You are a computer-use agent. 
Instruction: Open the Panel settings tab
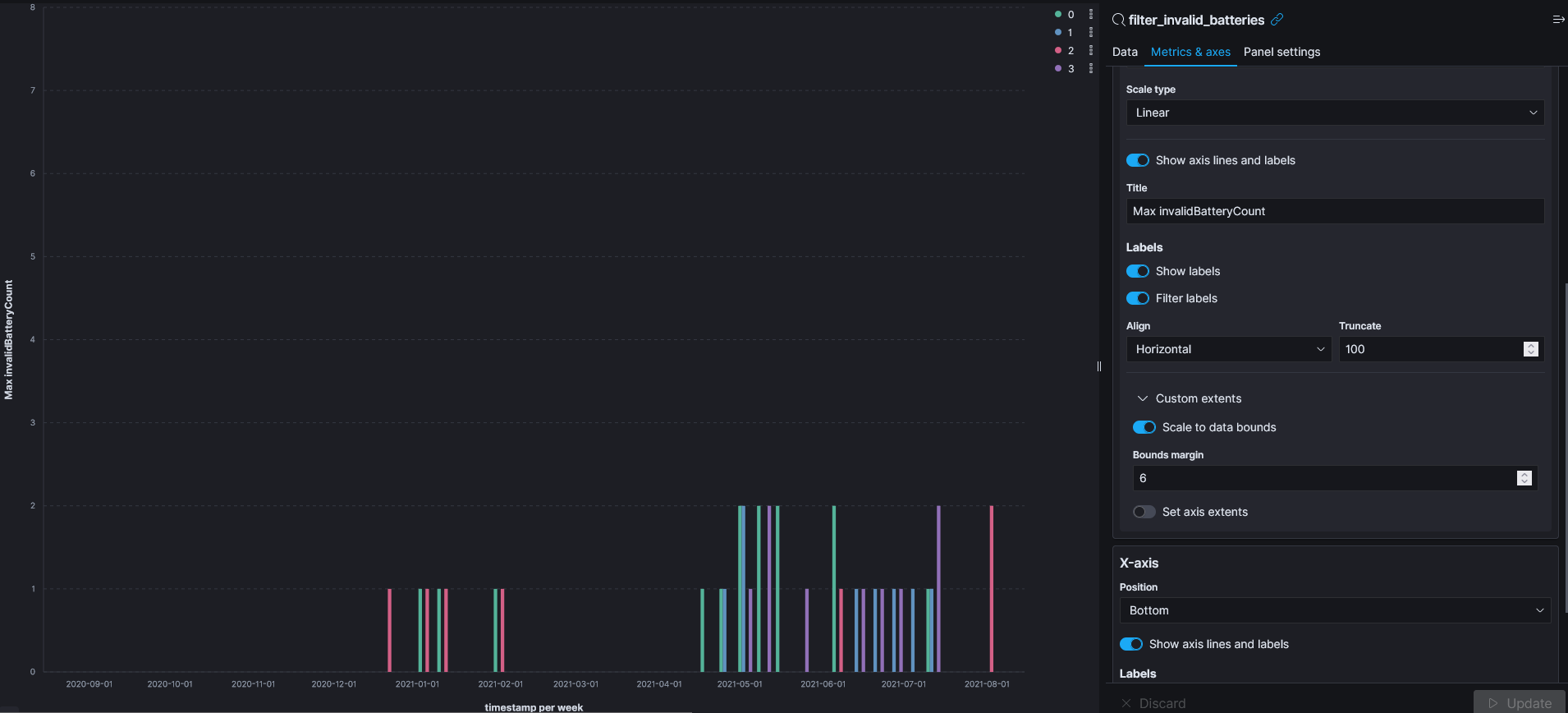[1281, 52]
